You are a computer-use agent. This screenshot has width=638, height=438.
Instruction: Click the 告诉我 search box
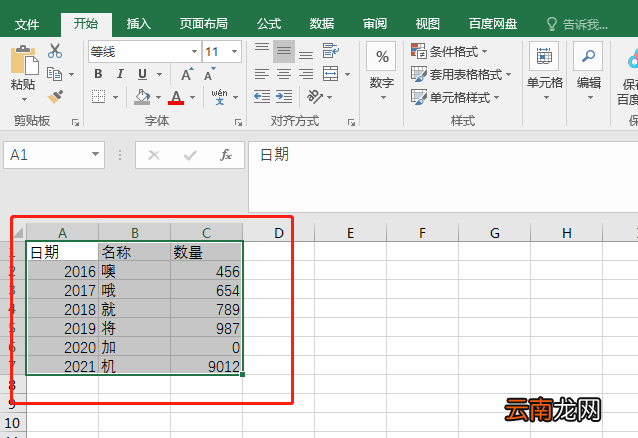click(578, 24)
